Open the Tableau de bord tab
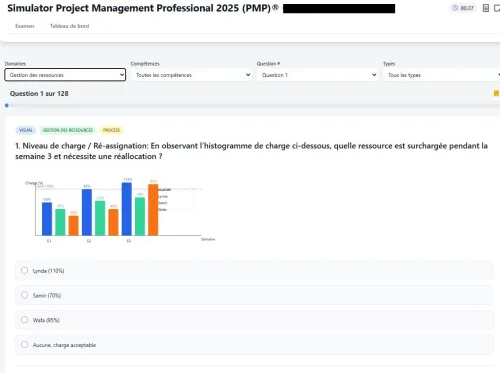500x373 pixels. pyautogui.click(x=69, y=26)
